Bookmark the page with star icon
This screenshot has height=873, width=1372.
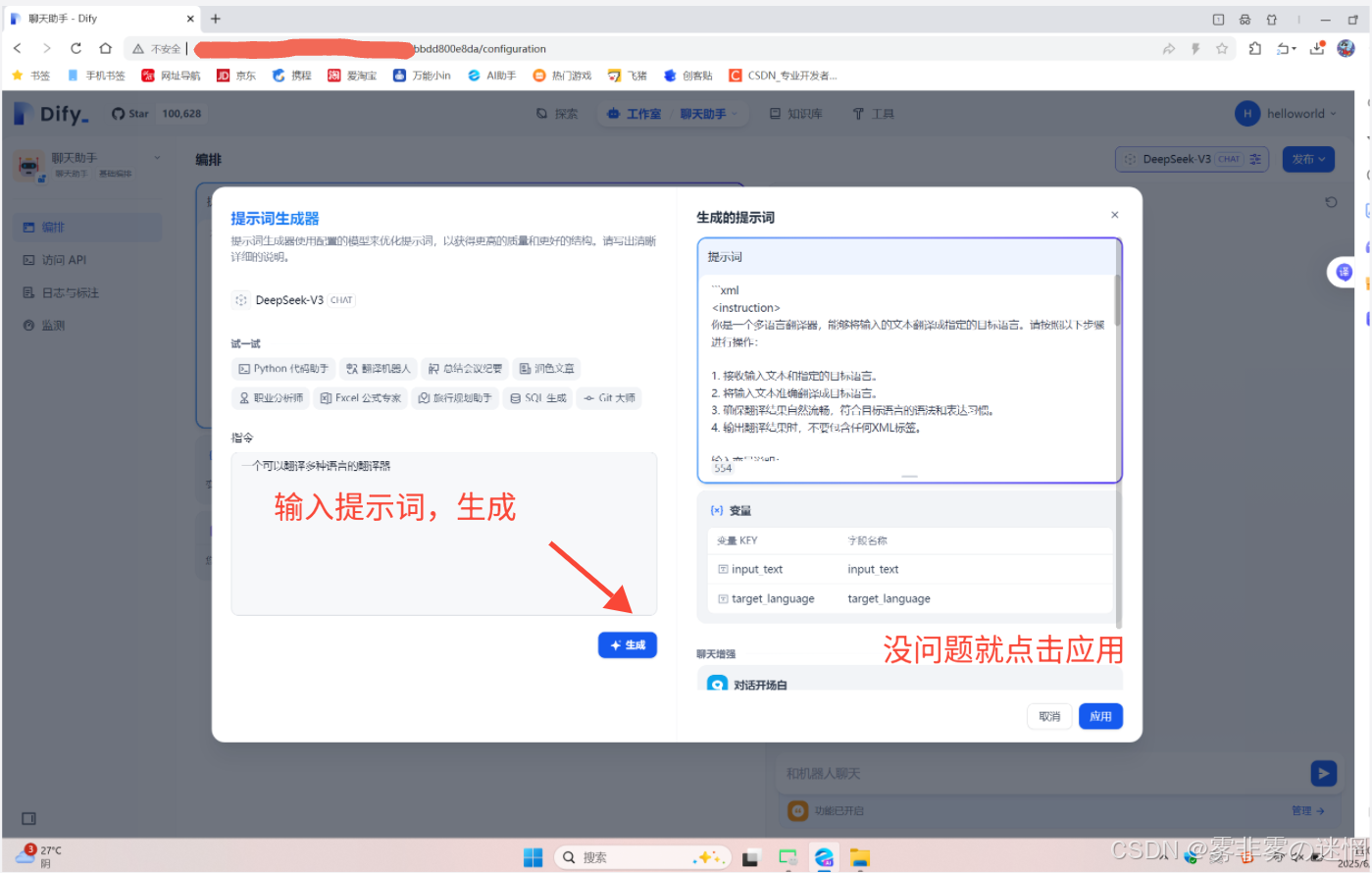1222,48
